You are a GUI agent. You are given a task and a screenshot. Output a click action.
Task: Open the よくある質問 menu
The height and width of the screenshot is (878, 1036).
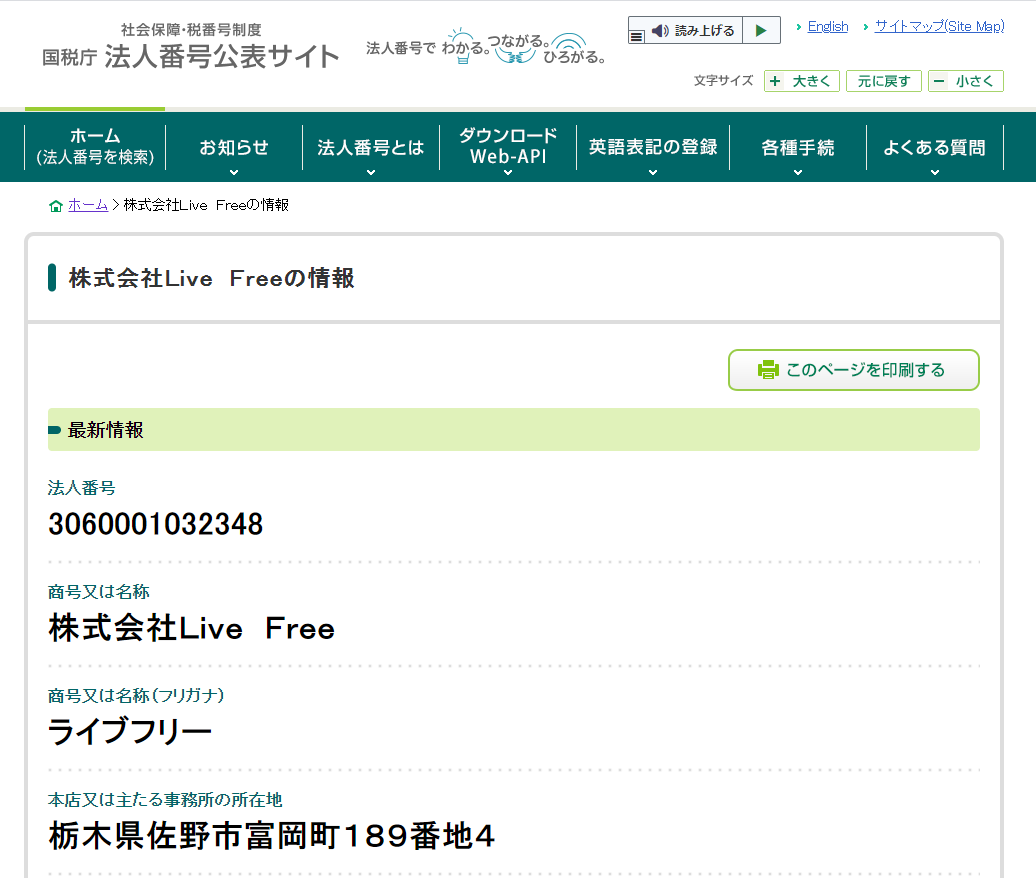coord(934,147)
